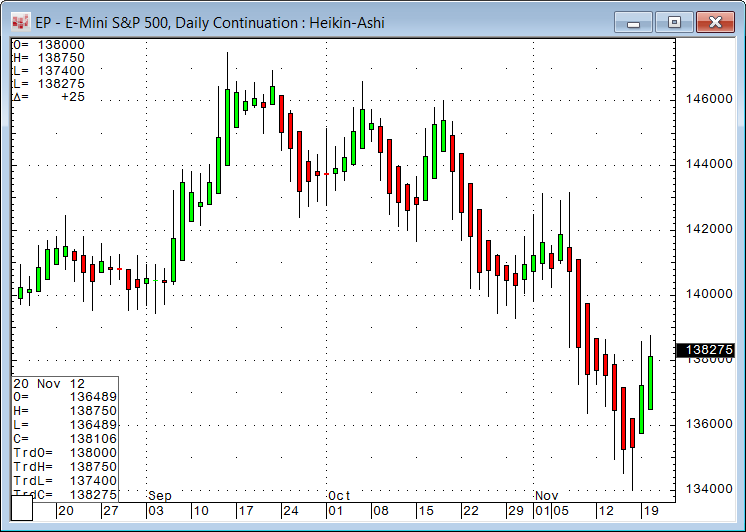The height and width of the screenshot is (532, 746).
Task: Close the E-Mini S&P 500 chart window
Action: tap(717, 21)
